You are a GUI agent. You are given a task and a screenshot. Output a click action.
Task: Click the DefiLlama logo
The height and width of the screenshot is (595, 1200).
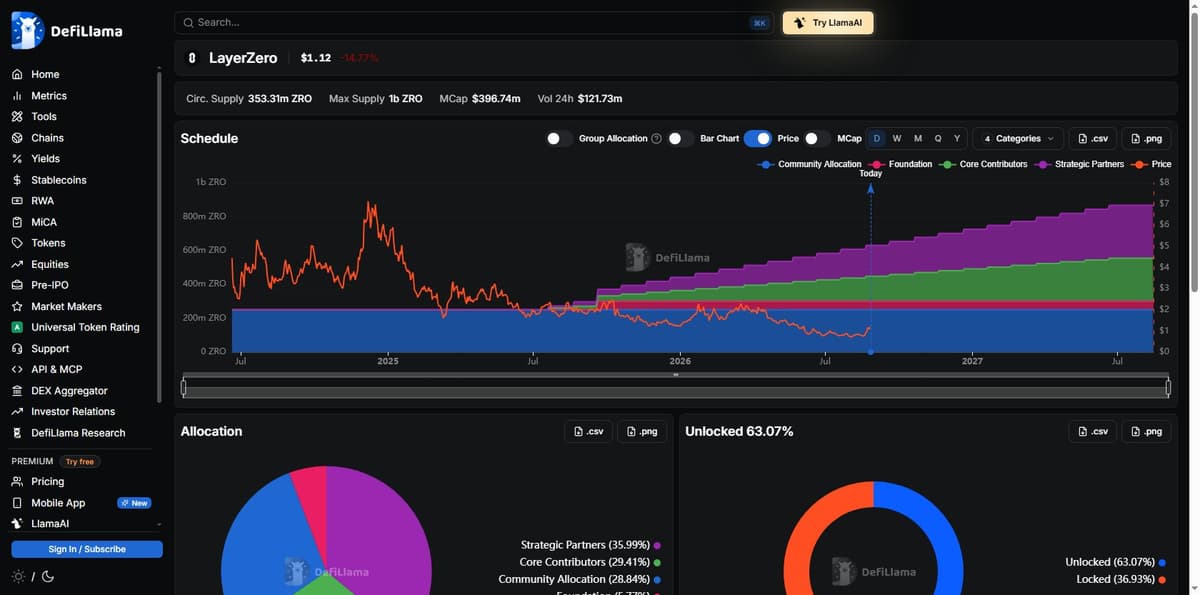coord(67,31)
